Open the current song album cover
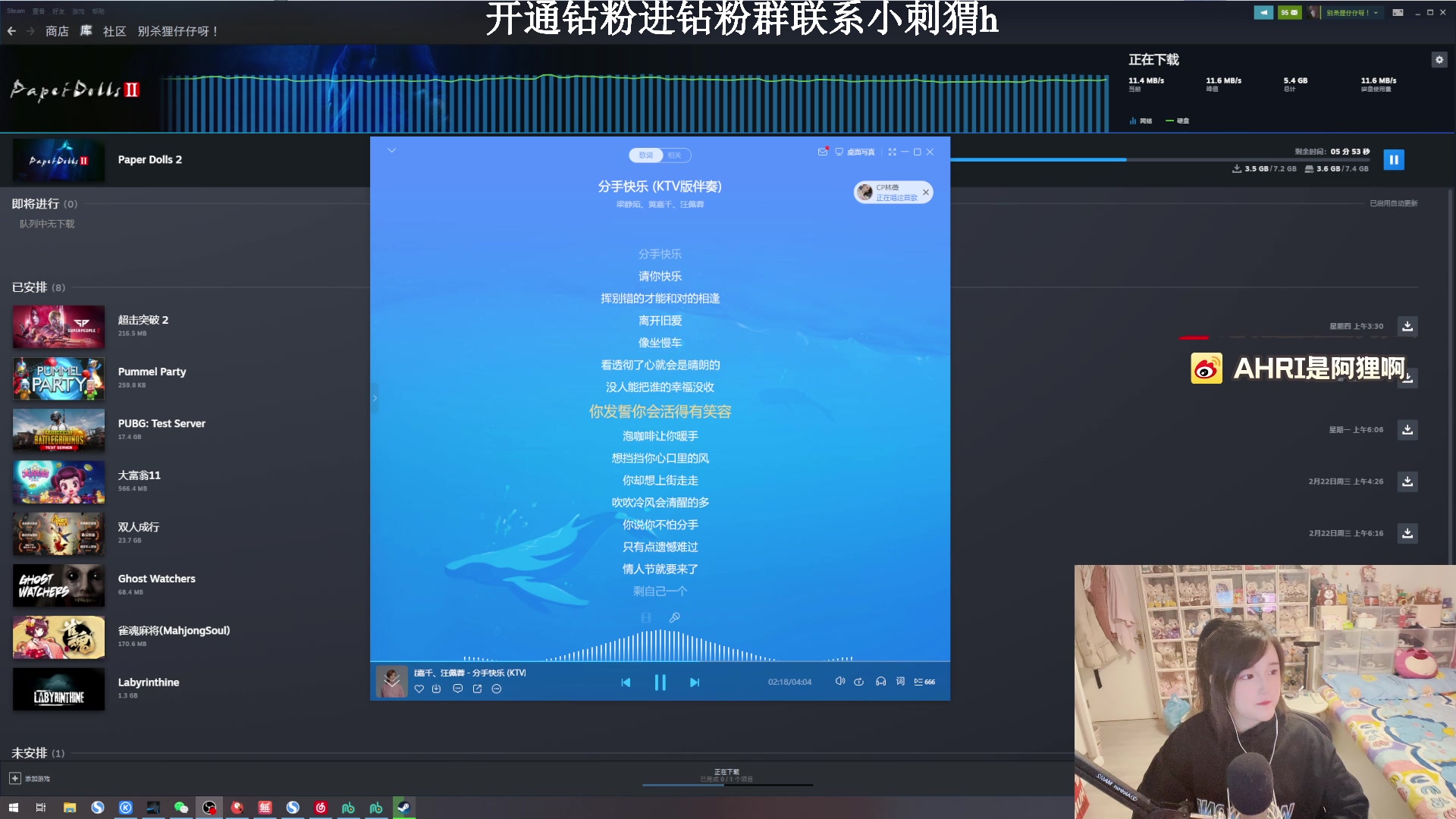The image size is (1456, 819). click(x=392, y=682)
